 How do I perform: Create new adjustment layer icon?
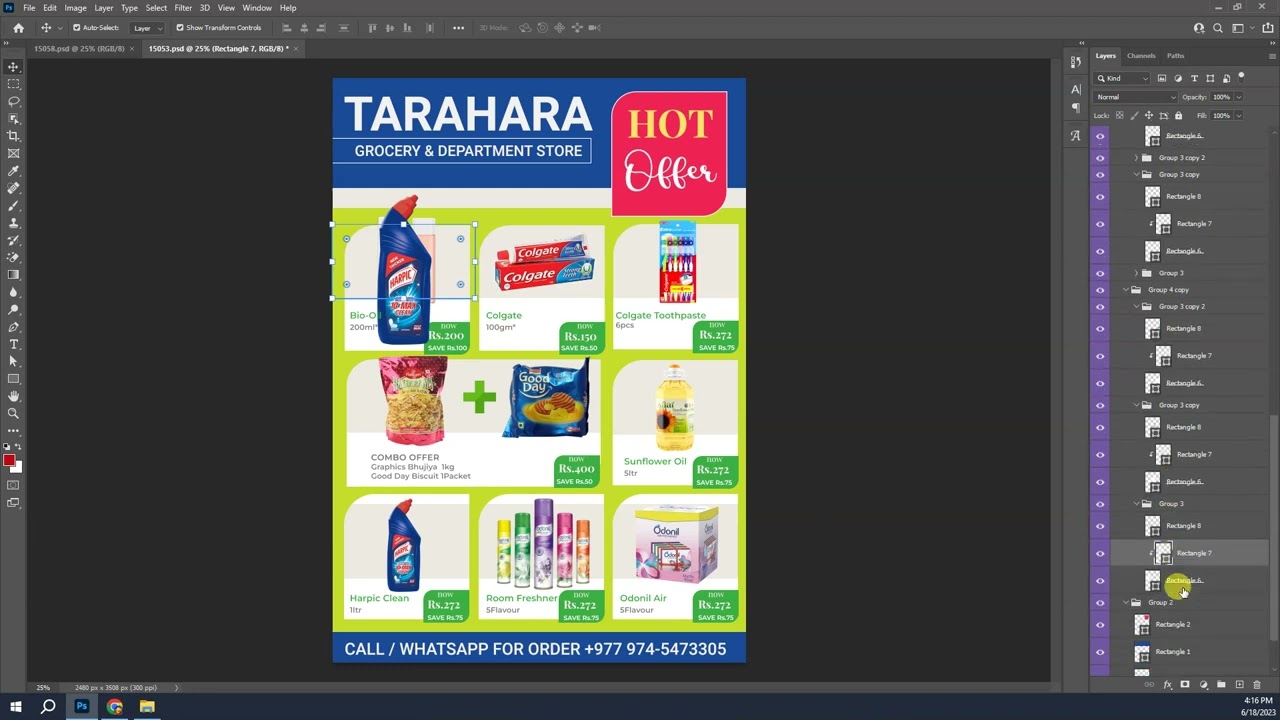(1203, 685)
